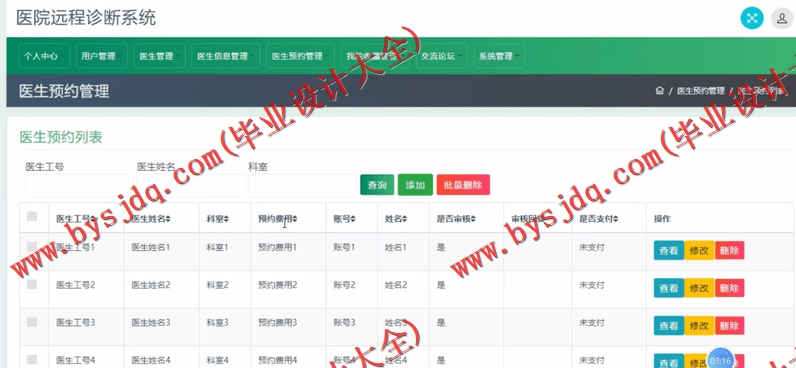Expand the 系统管理 menu
Viewport: 796px width, 368px height.
coord(499,56)
